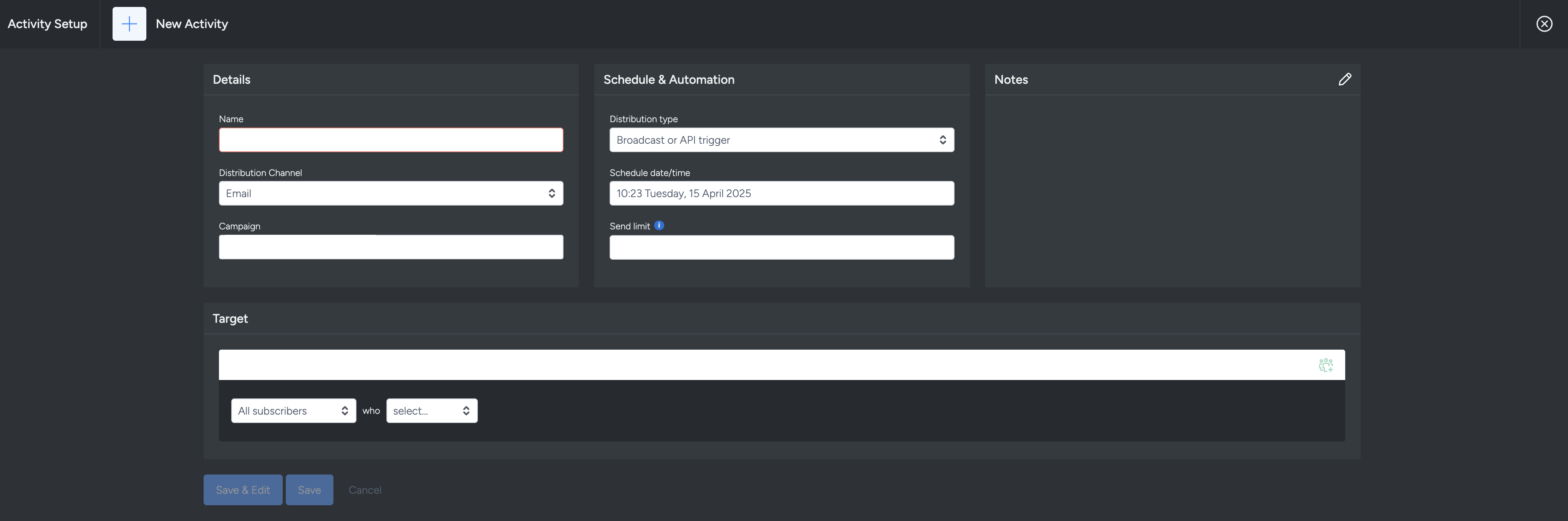Expand the All subscribers dropdown
Image resolution: width=1568 pixels, height=521 pixels.
point(293,411)
